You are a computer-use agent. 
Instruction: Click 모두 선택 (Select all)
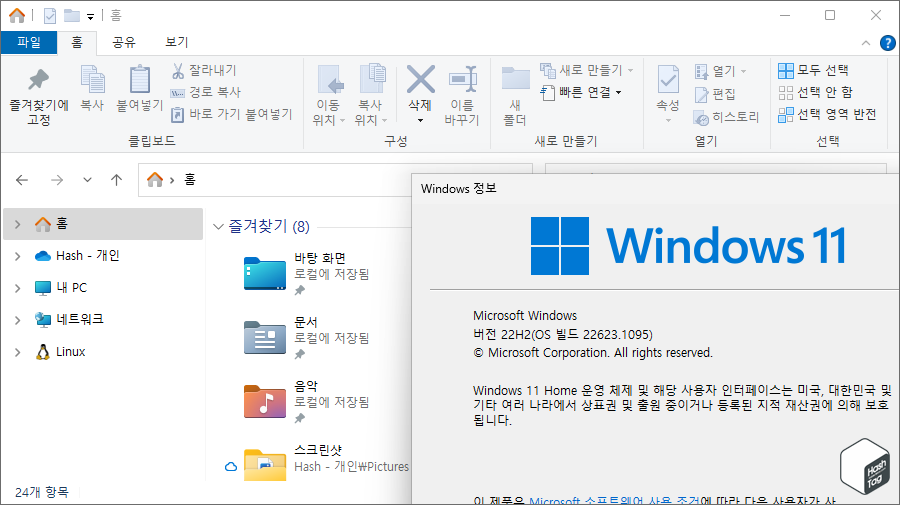813,71
